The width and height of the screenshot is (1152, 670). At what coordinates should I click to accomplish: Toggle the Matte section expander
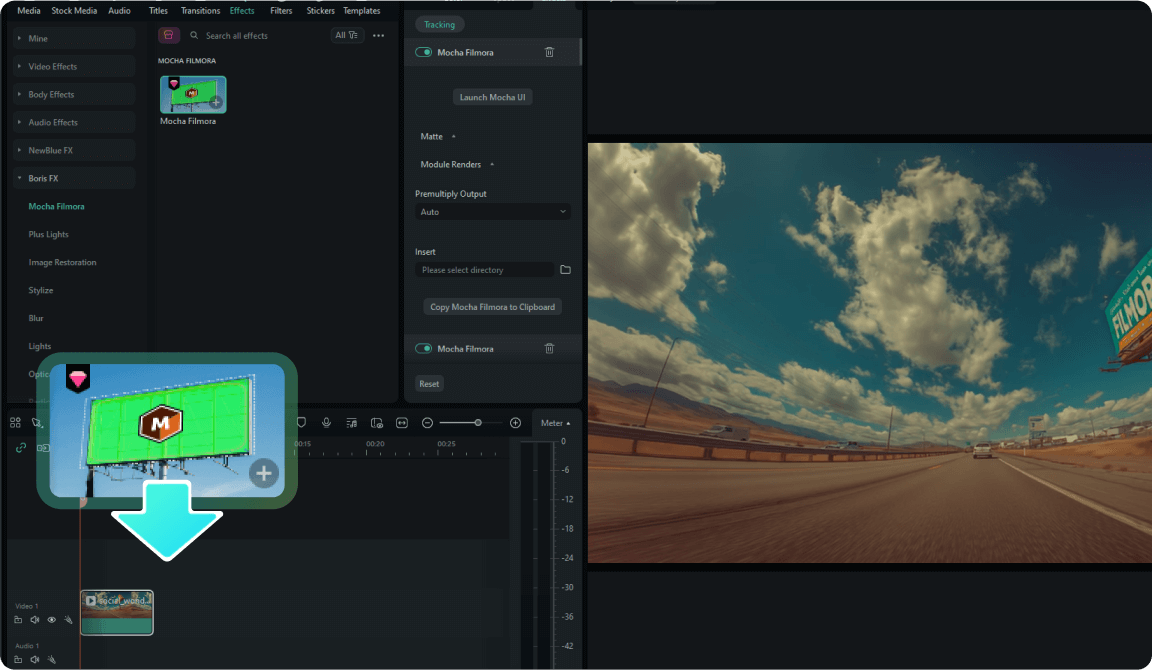(453, 136)
